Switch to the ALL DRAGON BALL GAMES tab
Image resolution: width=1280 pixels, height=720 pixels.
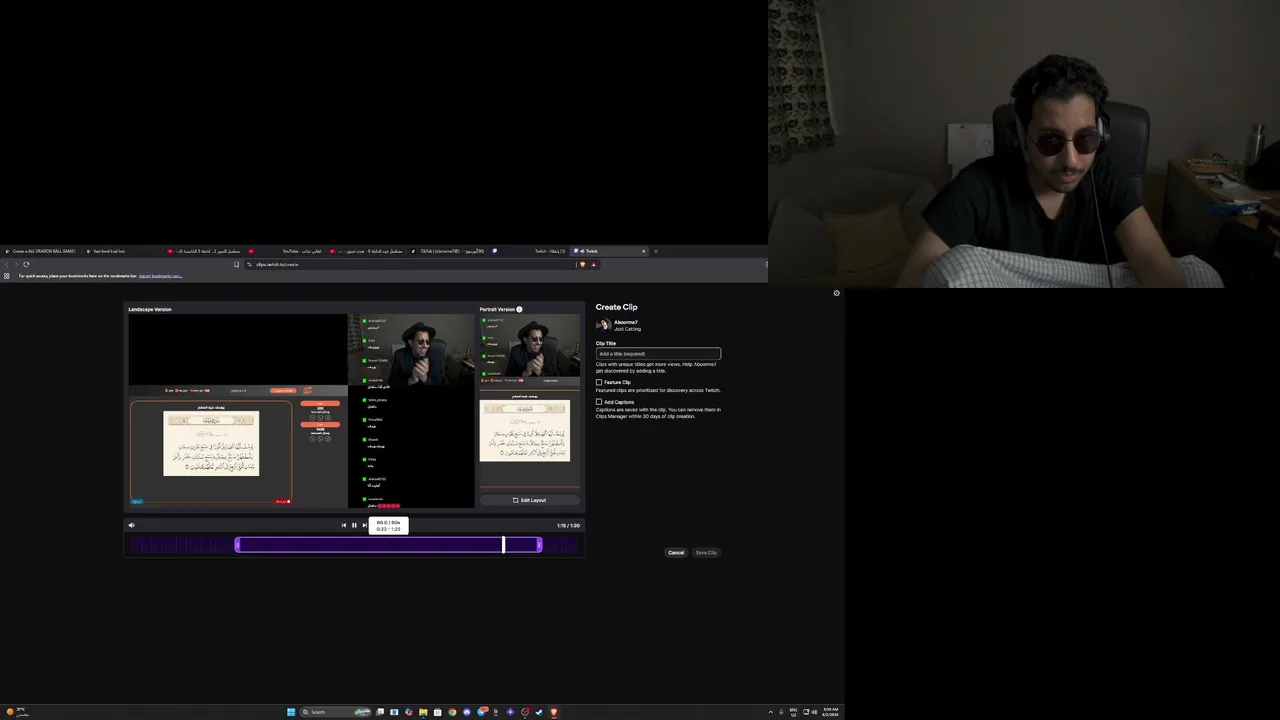(x=41, y=251)
